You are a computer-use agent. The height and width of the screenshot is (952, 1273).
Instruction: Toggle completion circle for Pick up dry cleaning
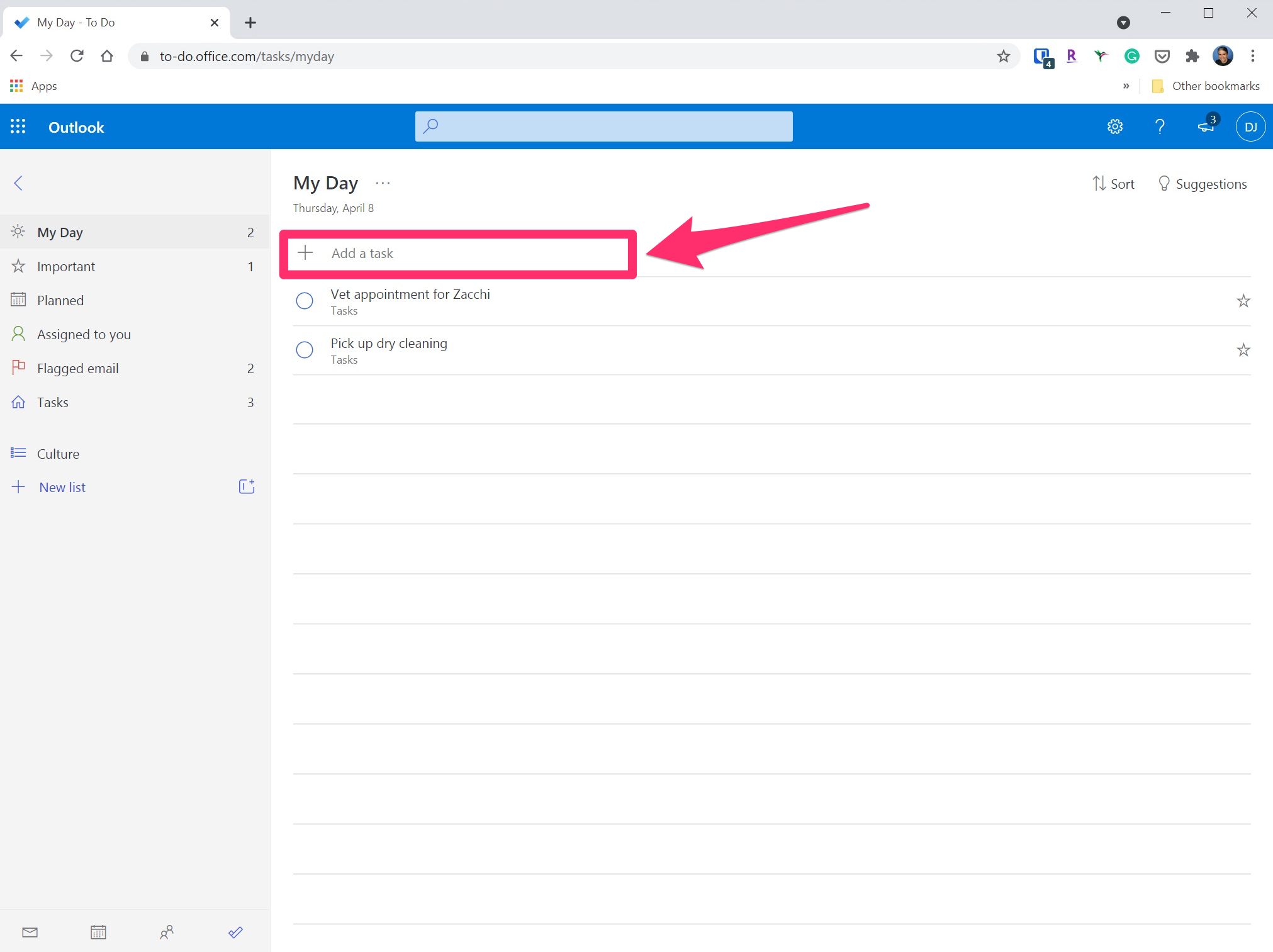tap(305, 350)
